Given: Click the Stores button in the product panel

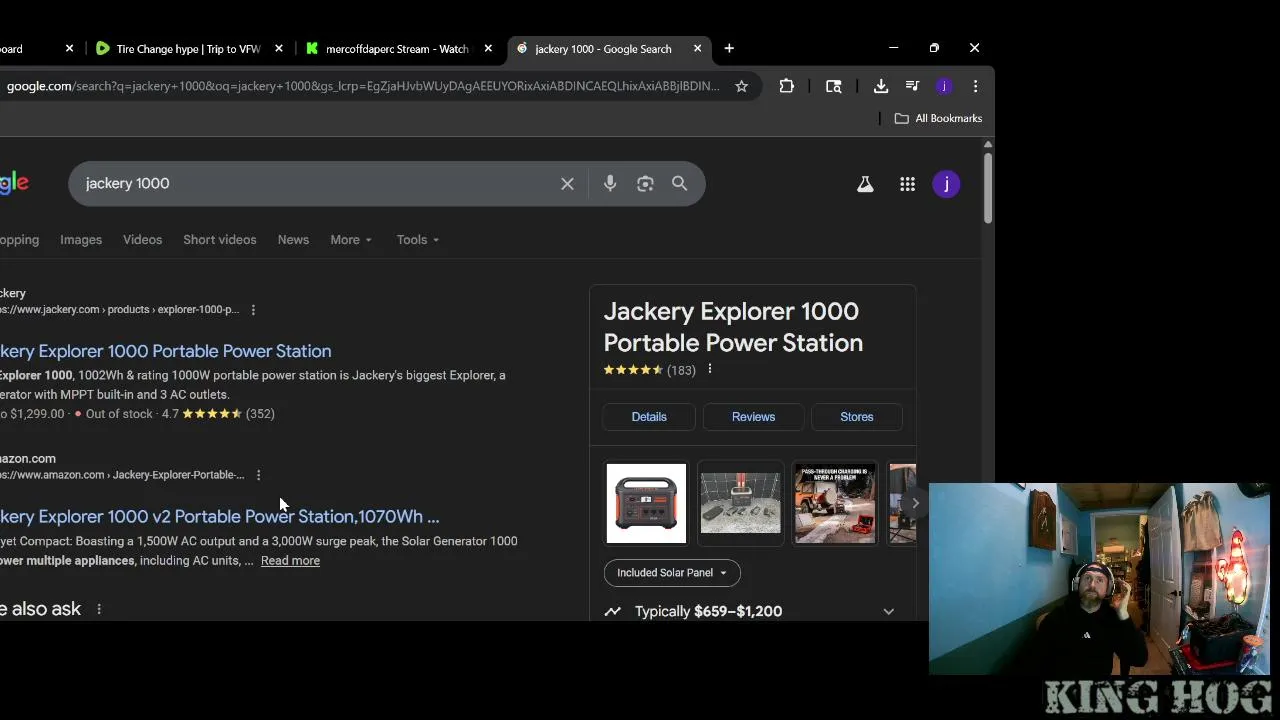Looking at the screenshot, I should tap(857, 417).
